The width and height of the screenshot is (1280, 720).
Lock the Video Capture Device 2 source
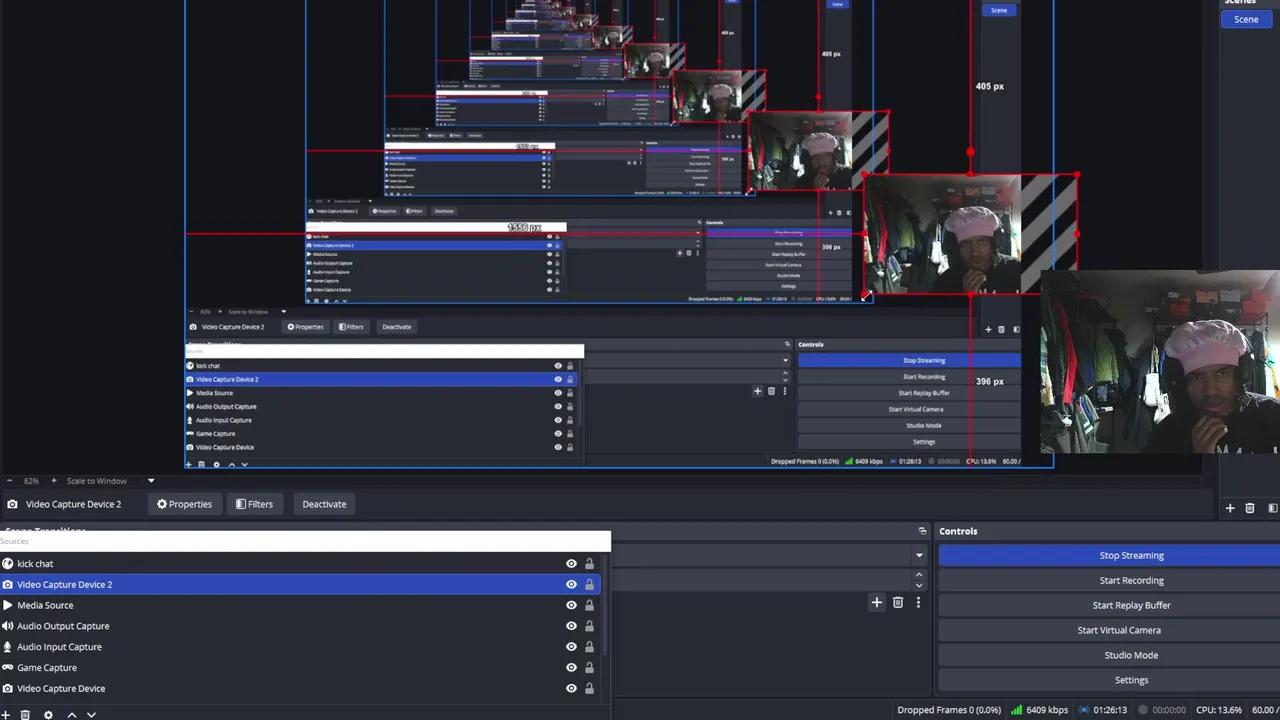point(589,585)
